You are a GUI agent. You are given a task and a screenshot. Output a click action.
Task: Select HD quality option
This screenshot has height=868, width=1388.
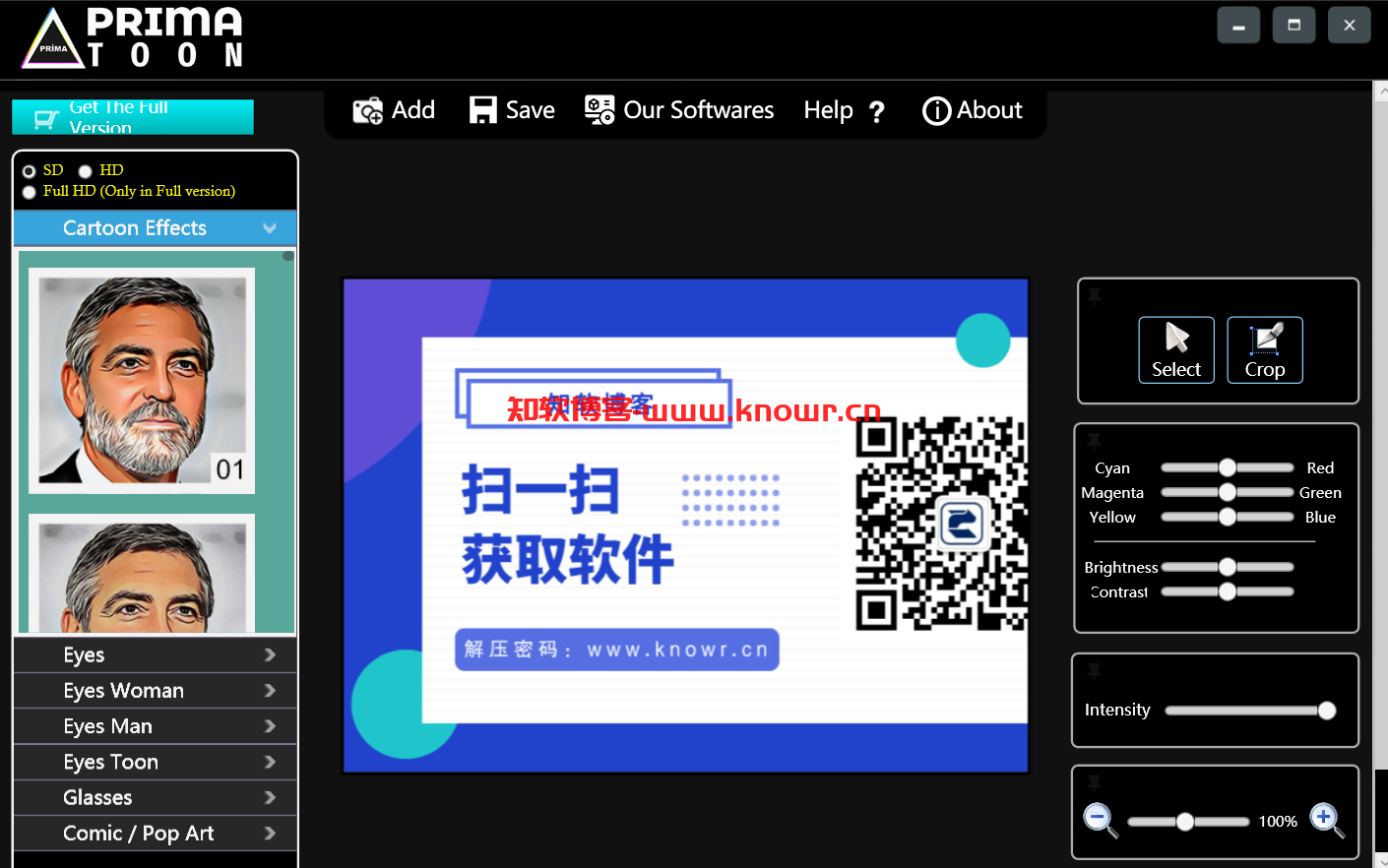tap(86, 171)
